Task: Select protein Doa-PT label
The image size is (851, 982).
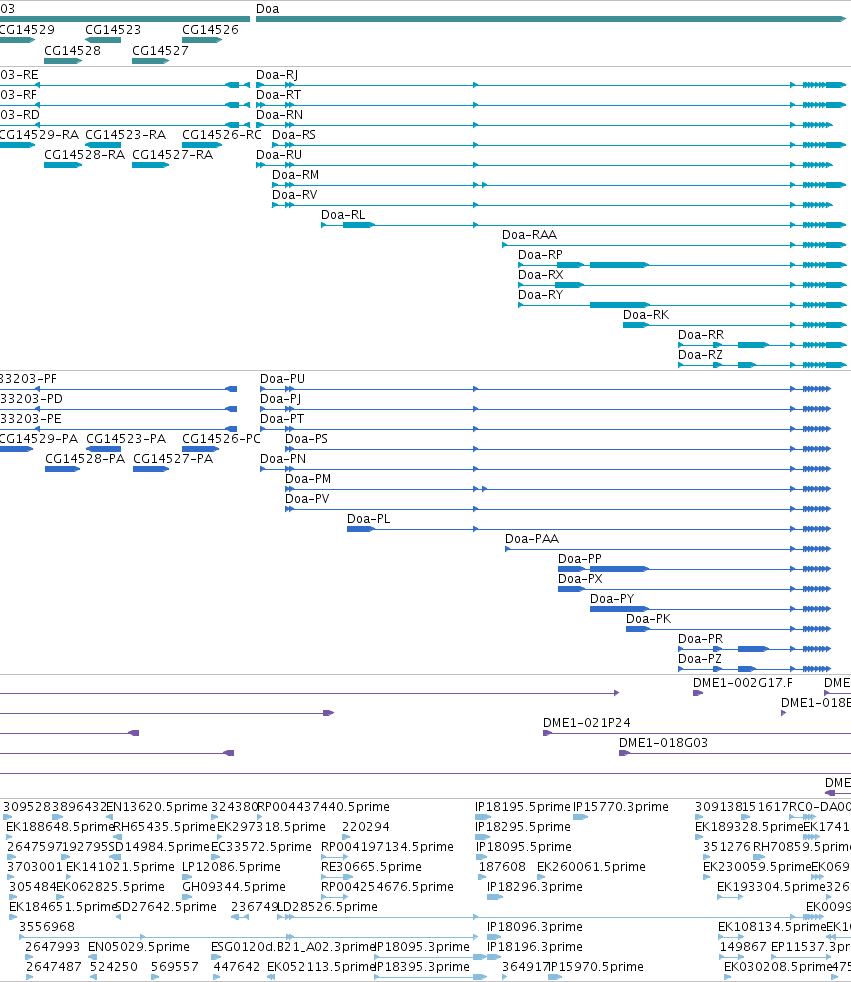Action: (282, 420)
